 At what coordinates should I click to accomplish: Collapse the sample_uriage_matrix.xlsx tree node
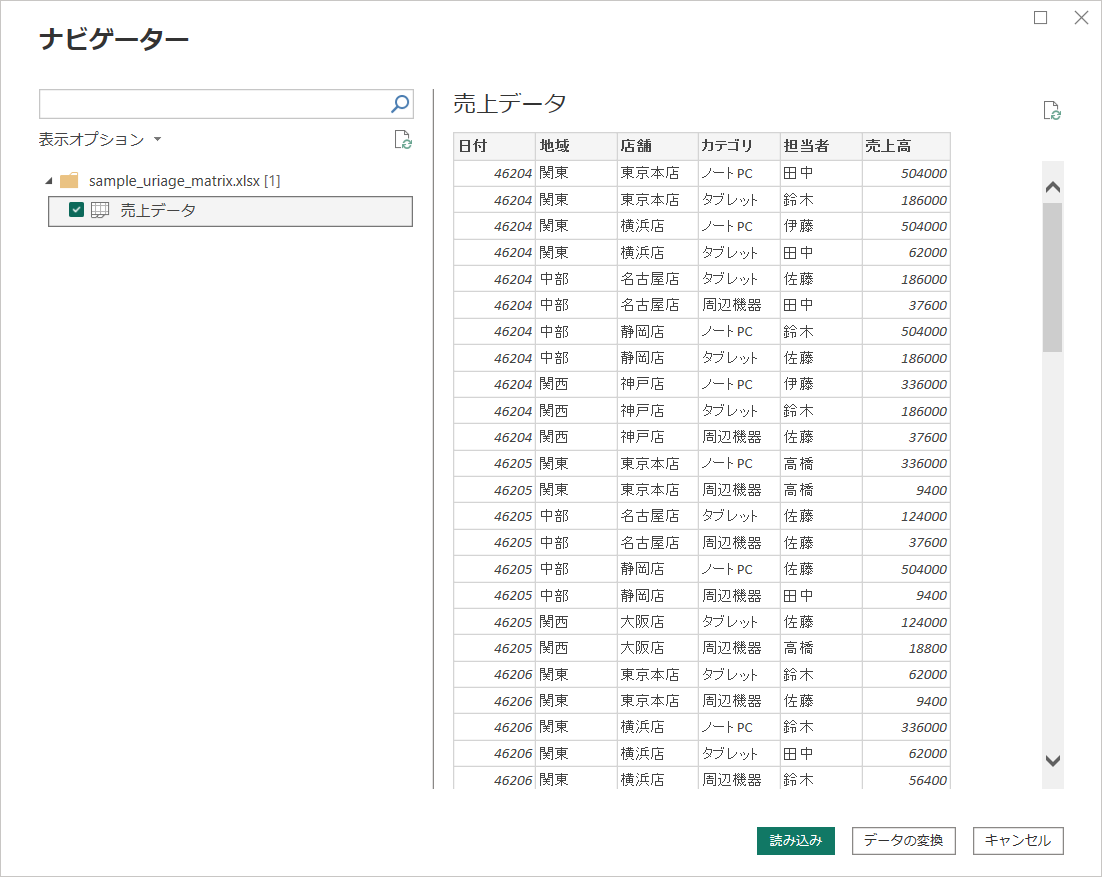point(48,181)
